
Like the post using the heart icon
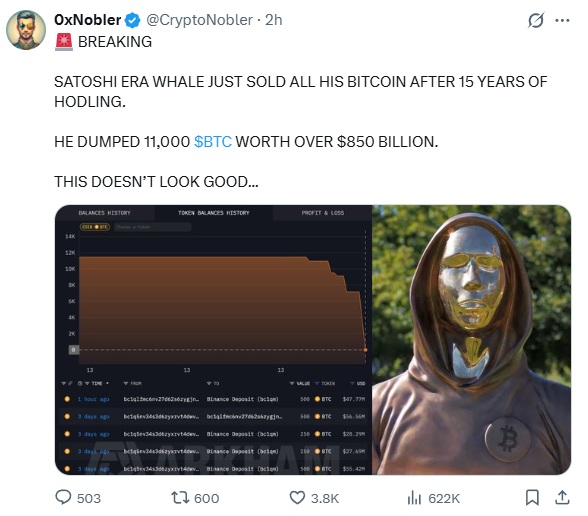[297, 498]
